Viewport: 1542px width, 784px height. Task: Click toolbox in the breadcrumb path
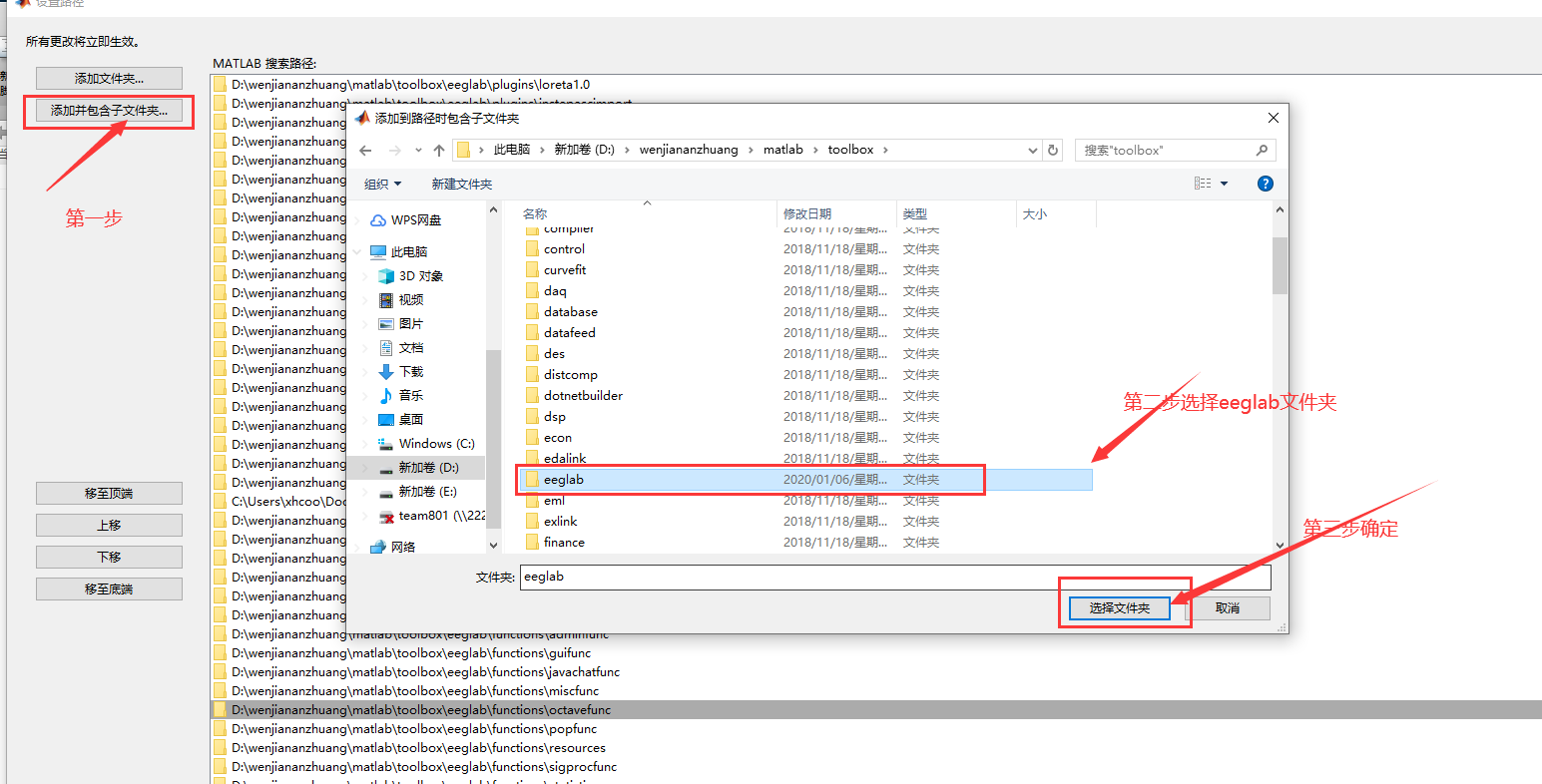(x=851, y=149)
